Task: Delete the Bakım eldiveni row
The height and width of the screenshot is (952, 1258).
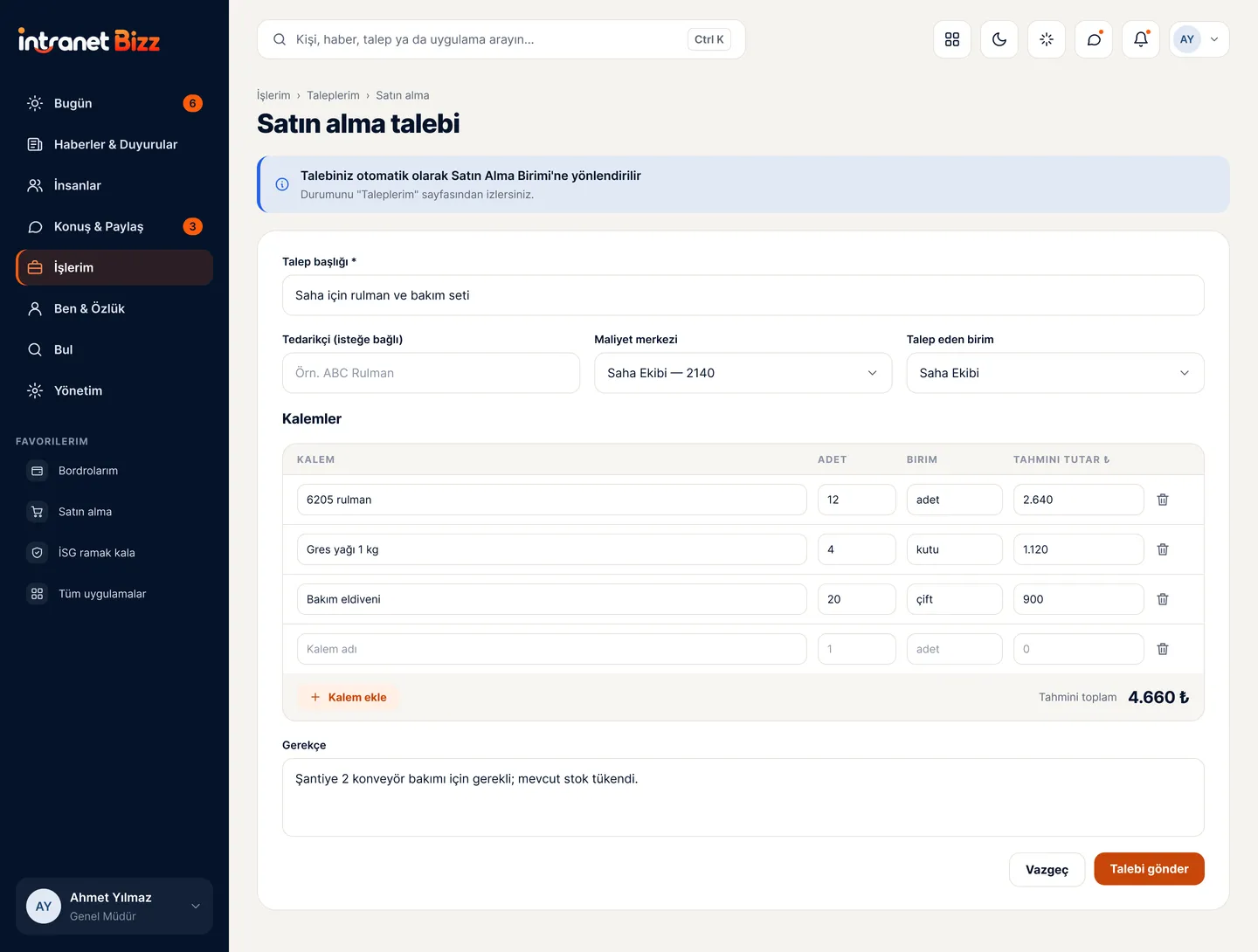Action: [x=1163, y=599]
